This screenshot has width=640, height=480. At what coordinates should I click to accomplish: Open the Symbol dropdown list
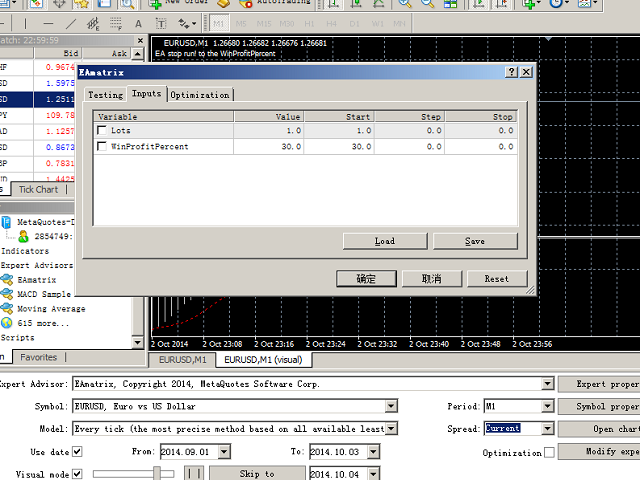point(391,406)
